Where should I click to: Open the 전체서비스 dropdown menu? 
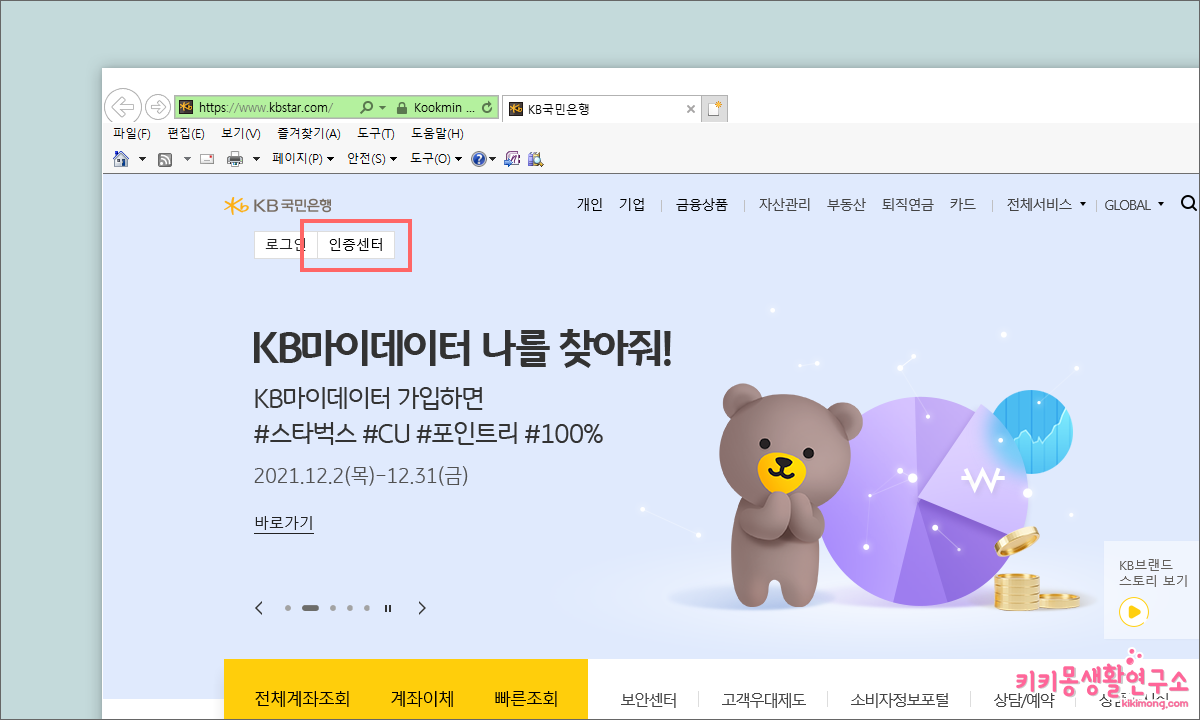(1046, 204)
